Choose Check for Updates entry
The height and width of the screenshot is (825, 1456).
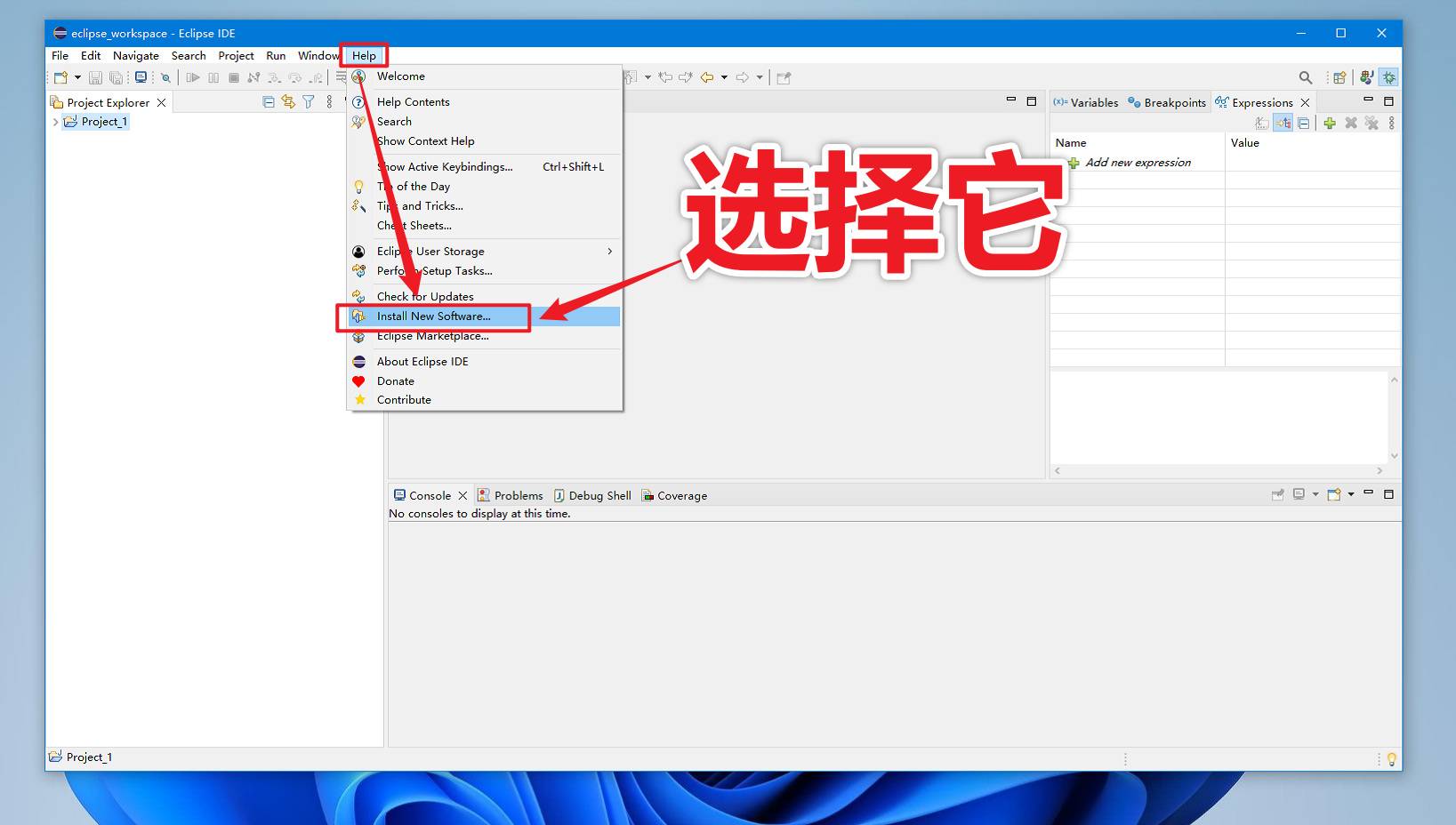click(484, 297)
